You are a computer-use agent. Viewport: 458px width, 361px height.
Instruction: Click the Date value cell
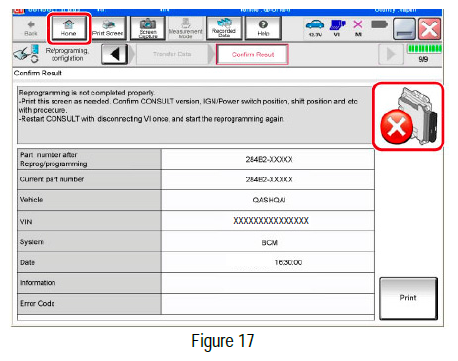click(268, 262)
